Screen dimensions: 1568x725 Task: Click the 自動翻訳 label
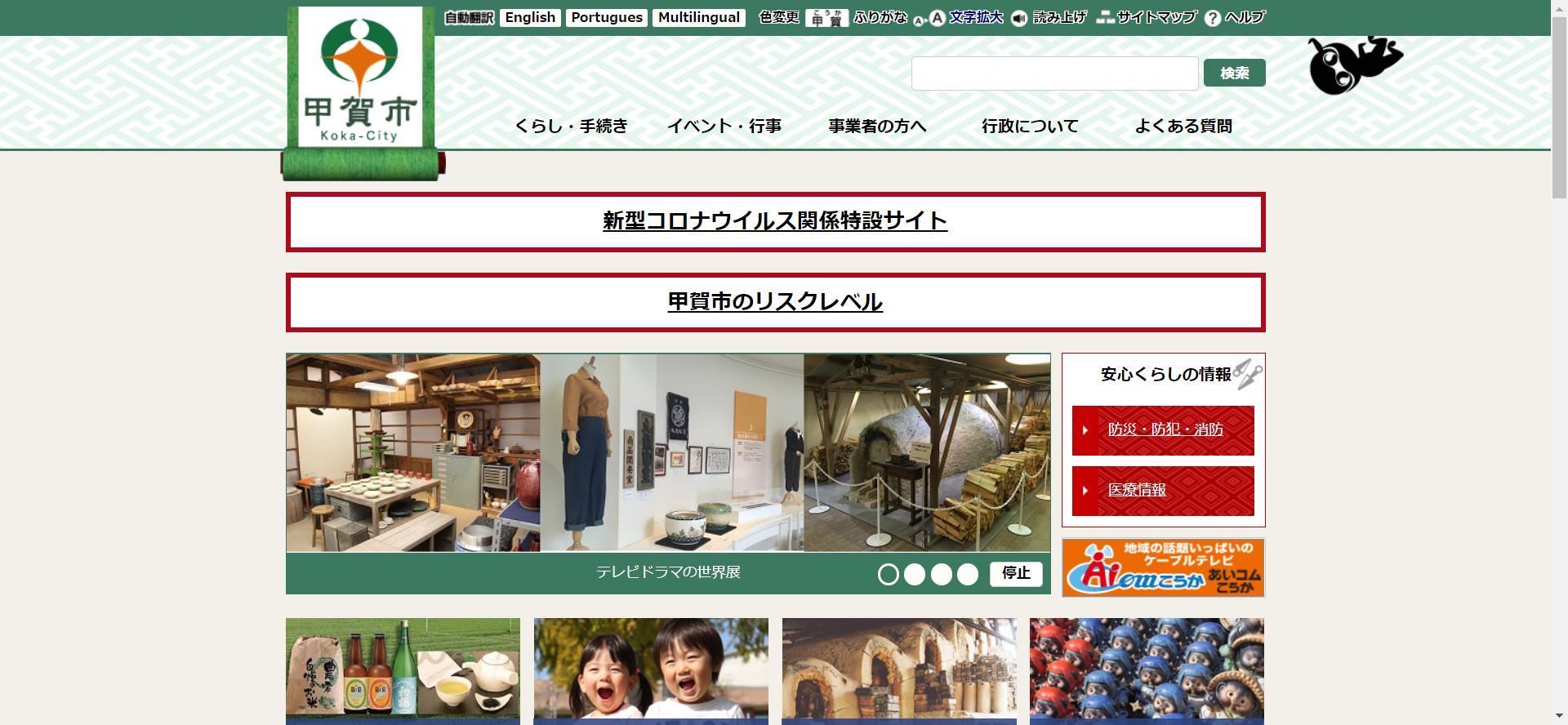[469, 18]
